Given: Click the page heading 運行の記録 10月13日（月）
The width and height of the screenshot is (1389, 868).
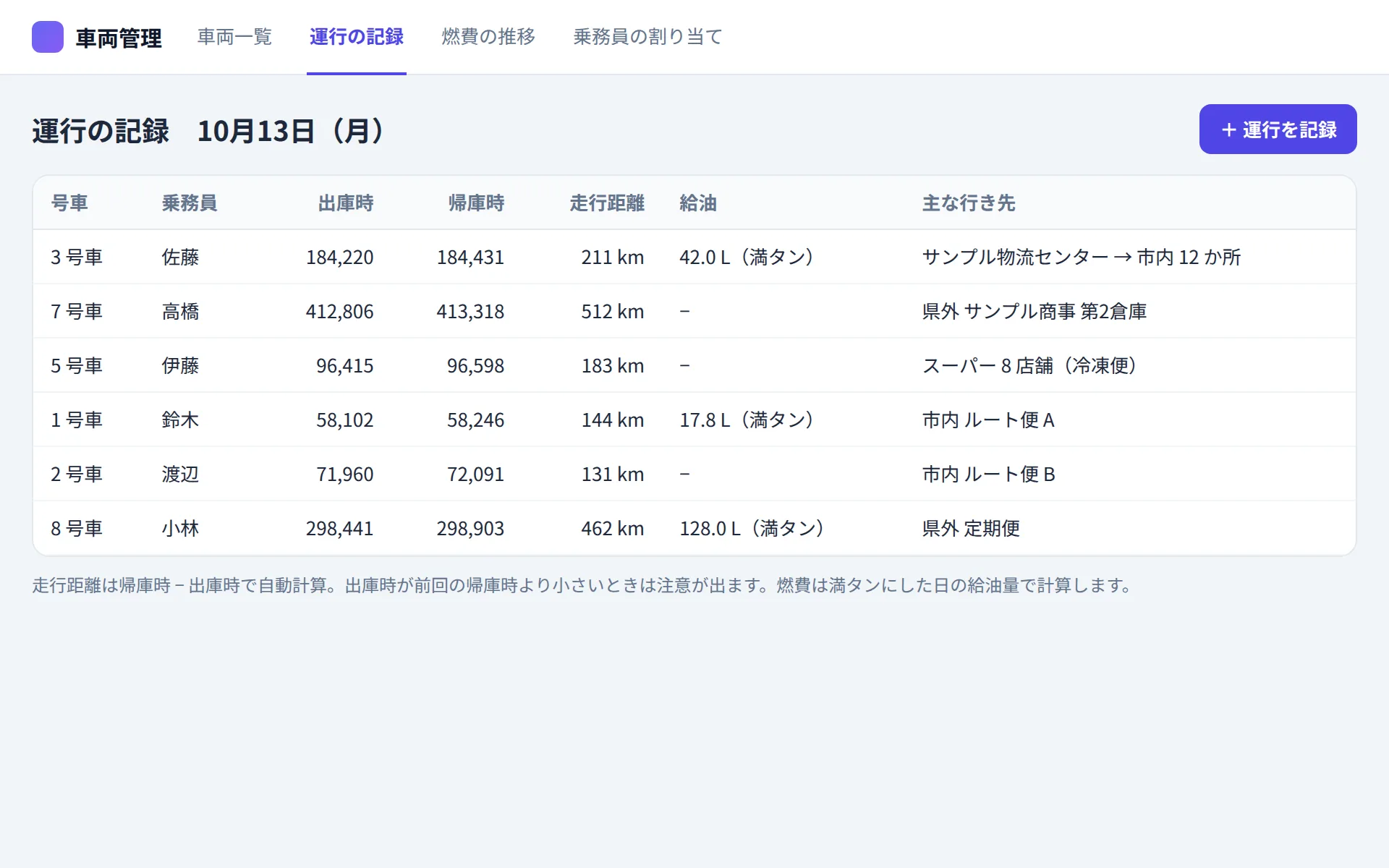Looking at the screenshot, I should click(210, 131).
